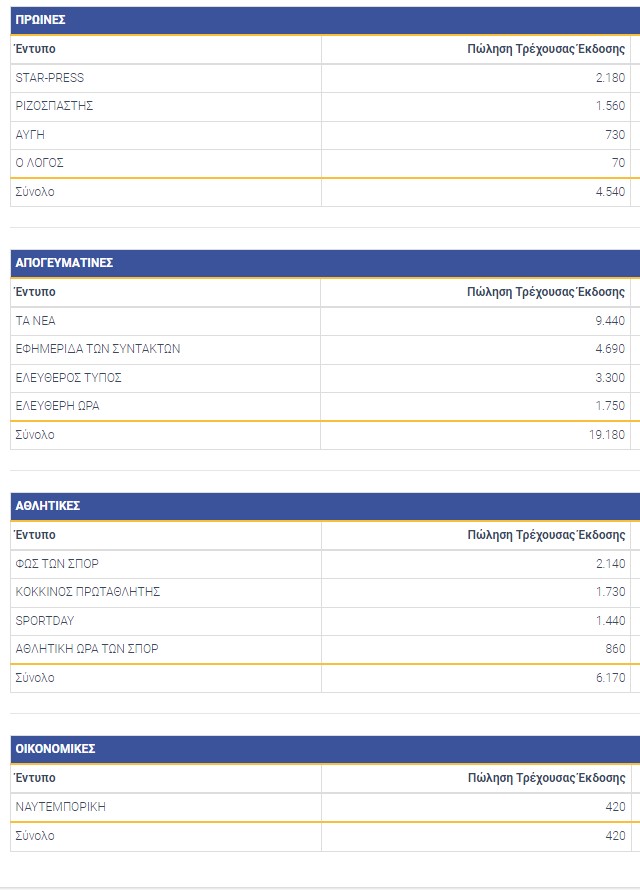Viewport: 640px width, 890px height.
Task: Select ΑΘΛΗΤΙΚΗ ΩΡΑ ΤΩΝ ΣΠΟΡ entry
Action: pos(87,649)
